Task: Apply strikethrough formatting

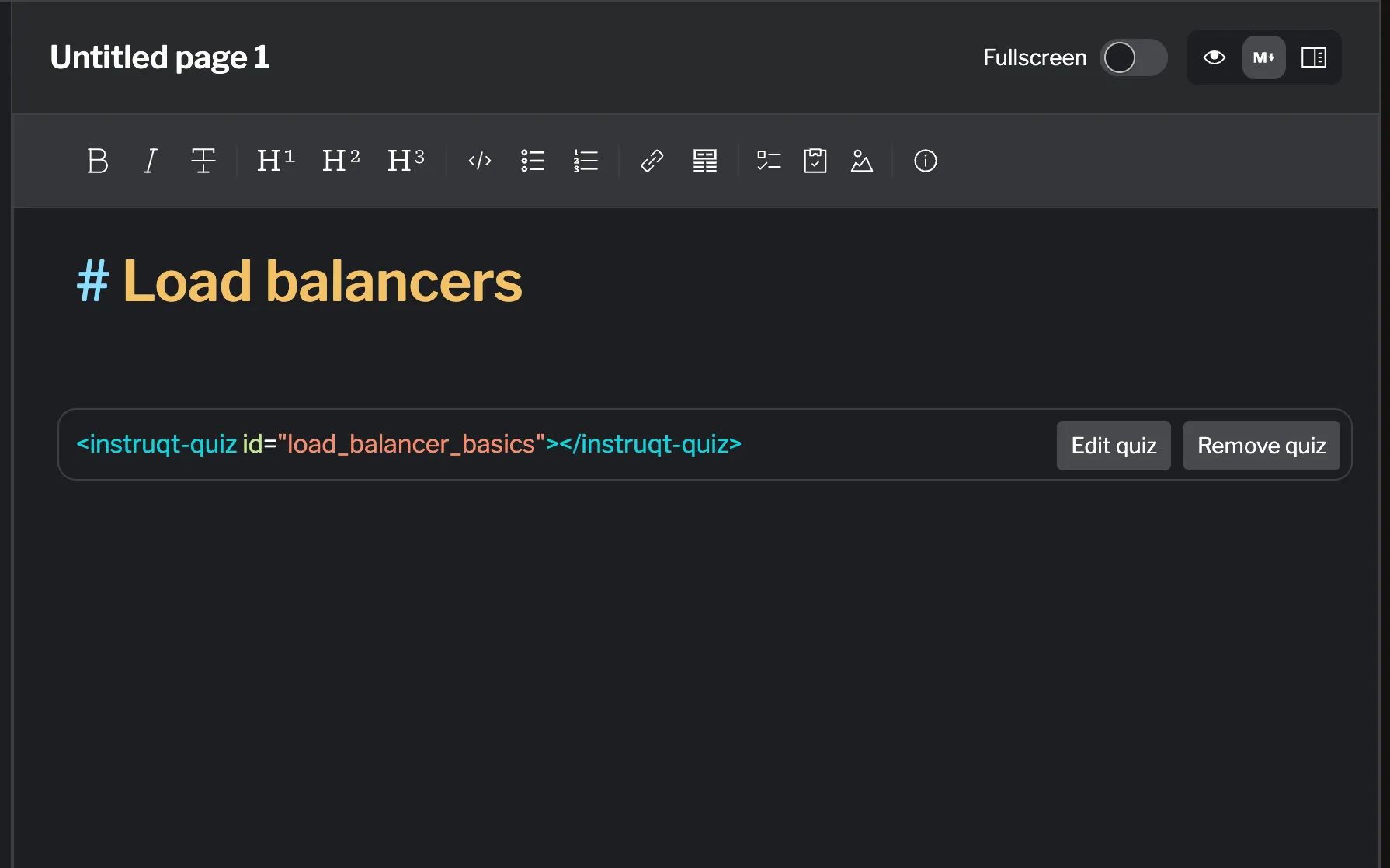Action: 203,161
